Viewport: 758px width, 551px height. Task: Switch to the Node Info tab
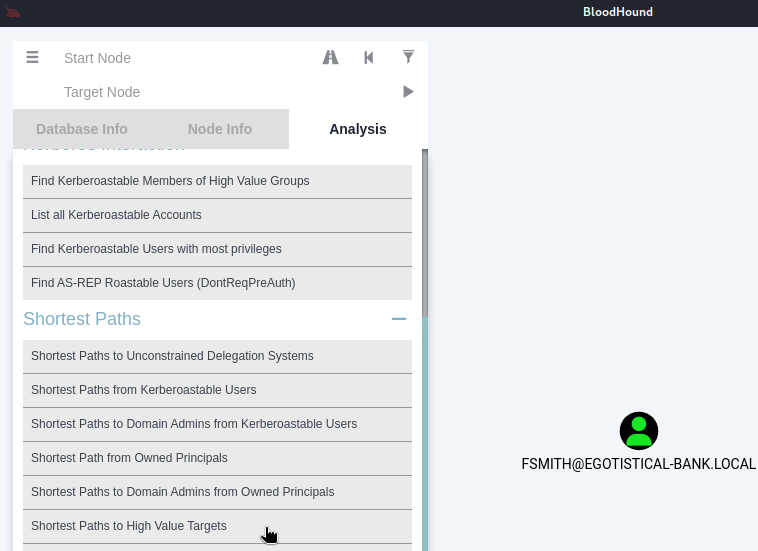220,129
